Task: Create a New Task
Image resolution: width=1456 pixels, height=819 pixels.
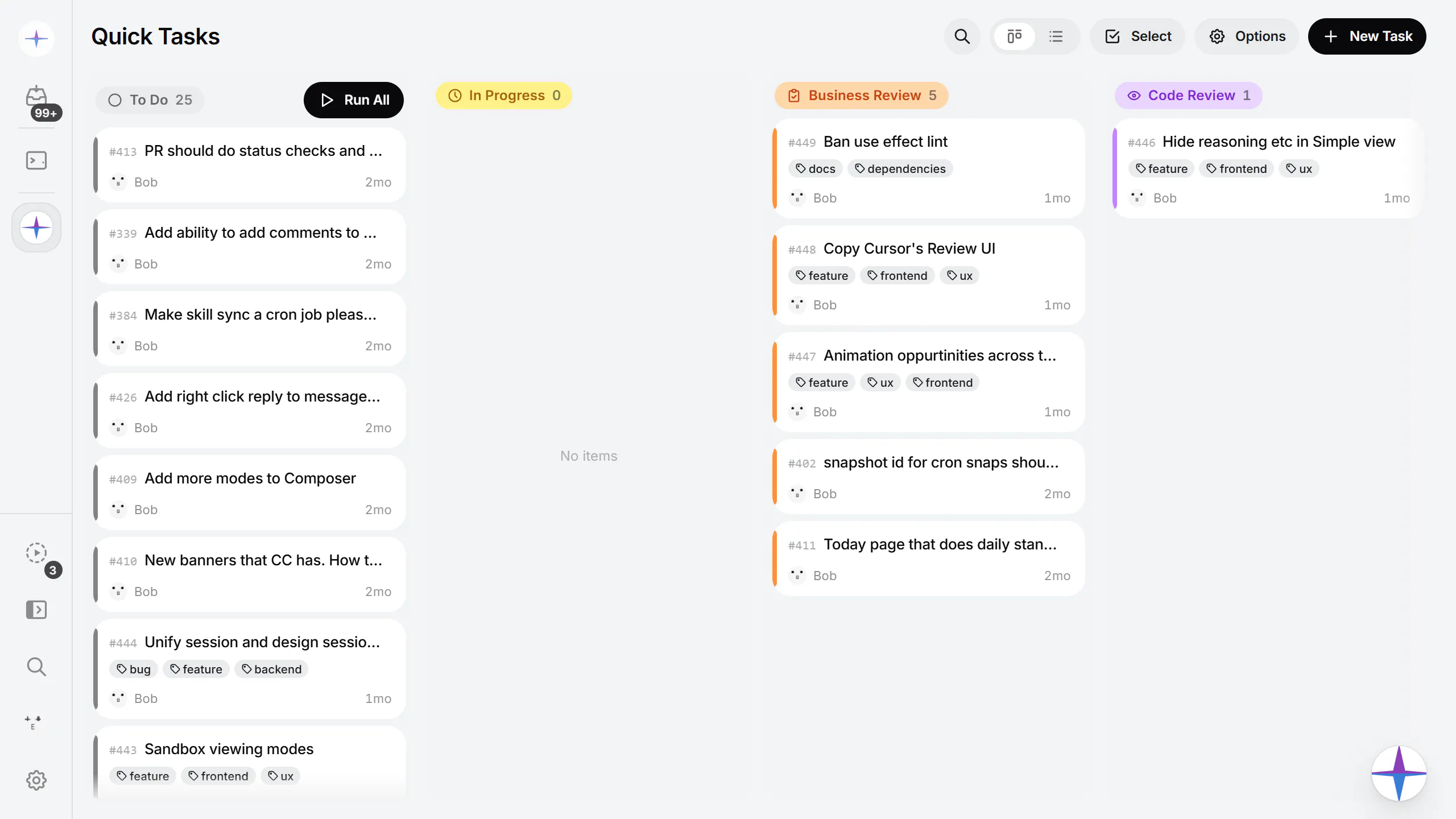Action: 1367,36
